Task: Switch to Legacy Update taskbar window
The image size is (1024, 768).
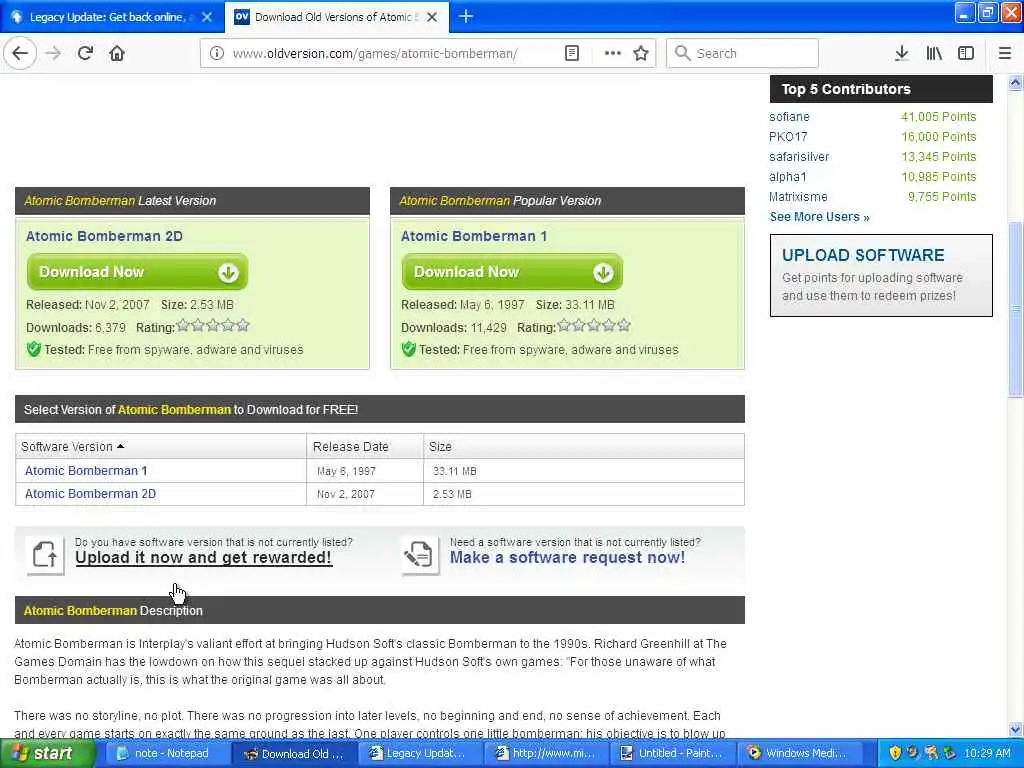Action: coord(421,753)
